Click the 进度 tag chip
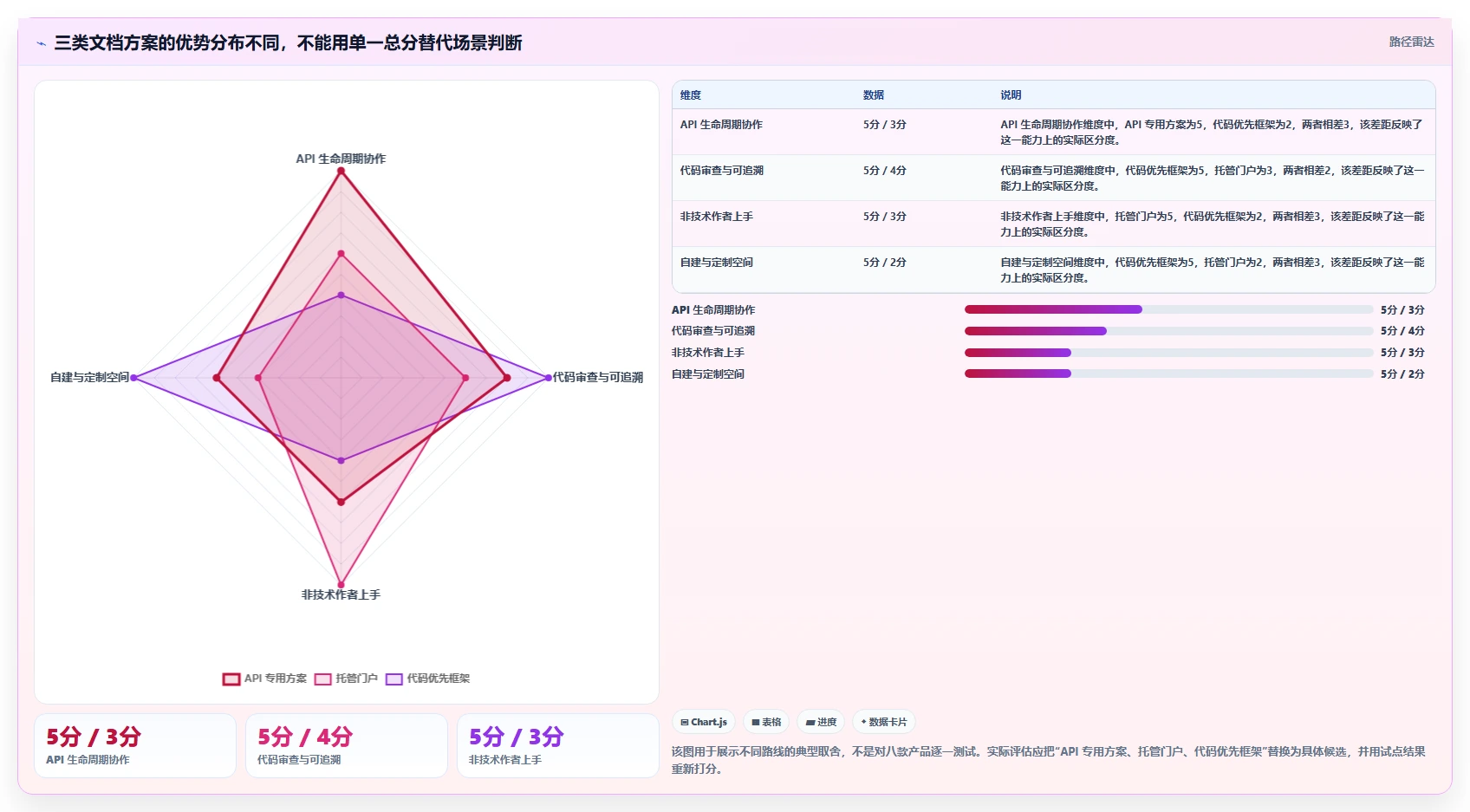 pos(821,722)
